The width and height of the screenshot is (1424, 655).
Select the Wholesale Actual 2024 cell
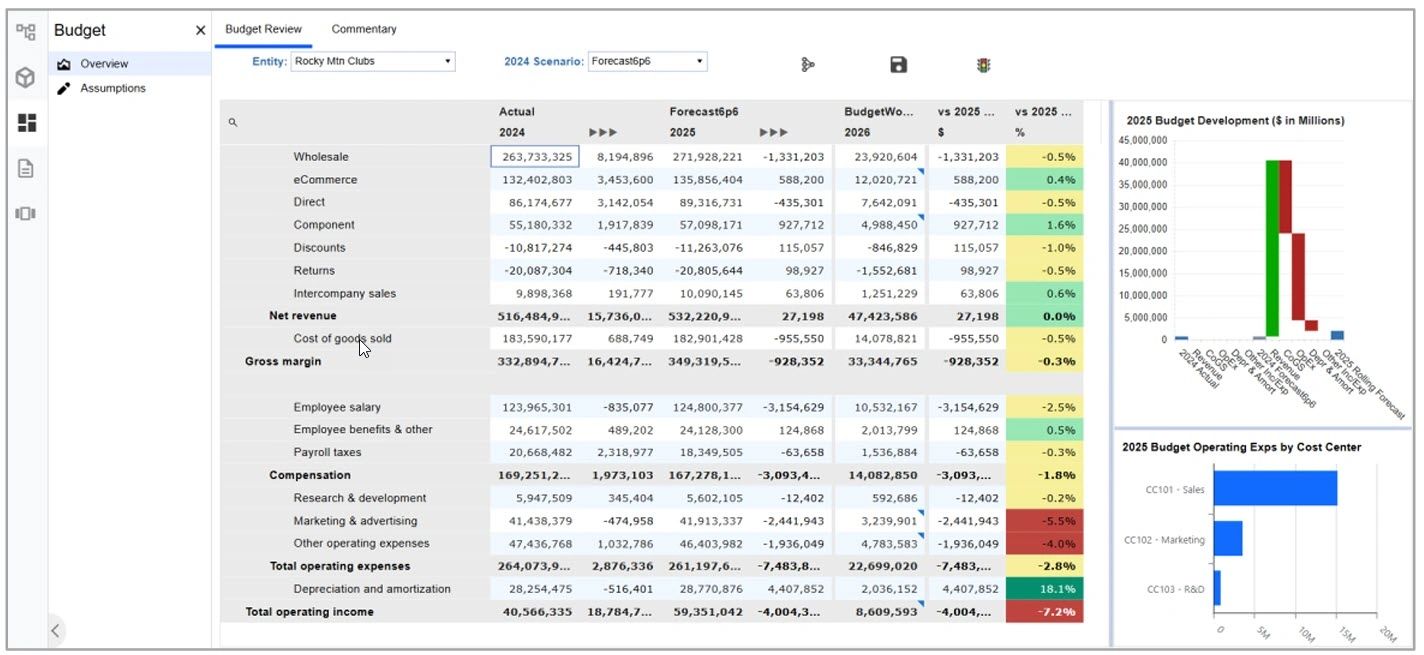(x=535, y=156)
